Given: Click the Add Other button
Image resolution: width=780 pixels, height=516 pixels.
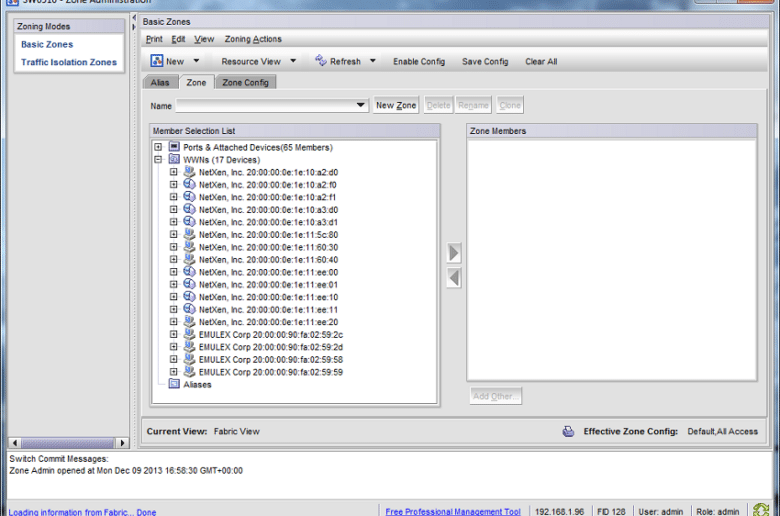Looking at the screenshot, I should pos(495,396).
